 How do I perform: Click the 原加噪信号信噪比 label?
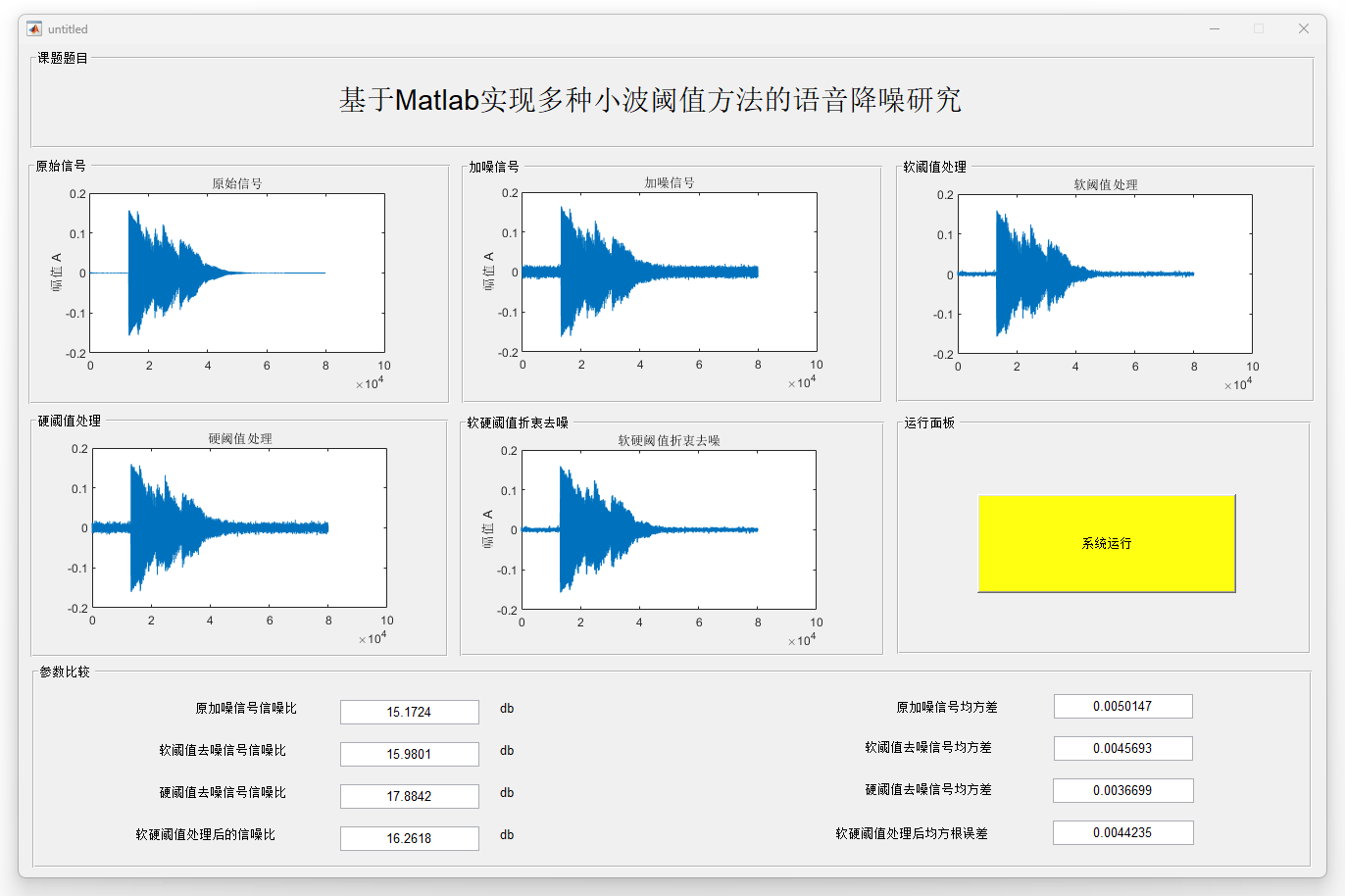pyautogui.click(x=246, y=708)
